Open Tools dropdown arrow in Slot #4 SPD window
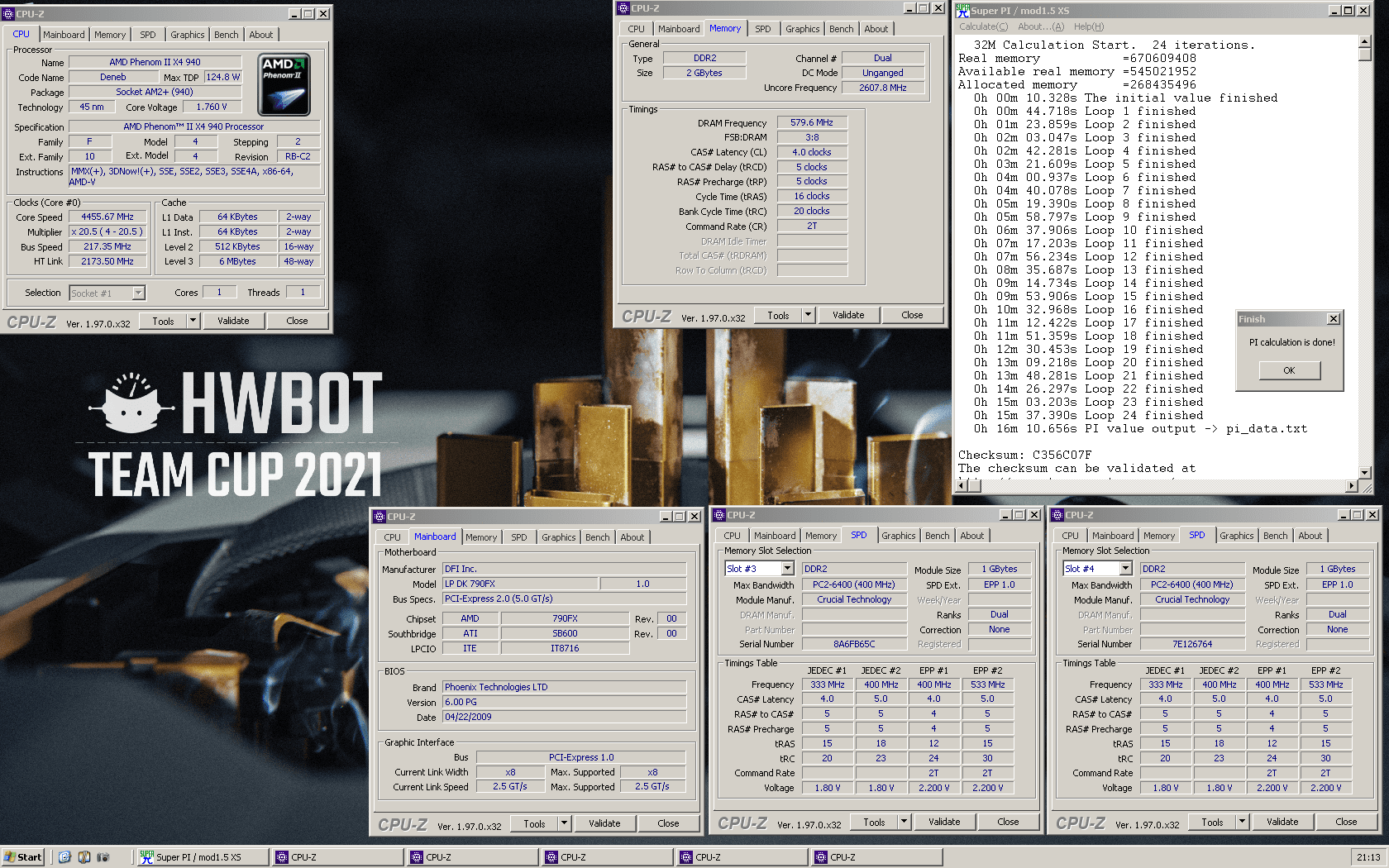Image resolution: width=1389 pixels, height=868 pixels. coord(1242,822)
